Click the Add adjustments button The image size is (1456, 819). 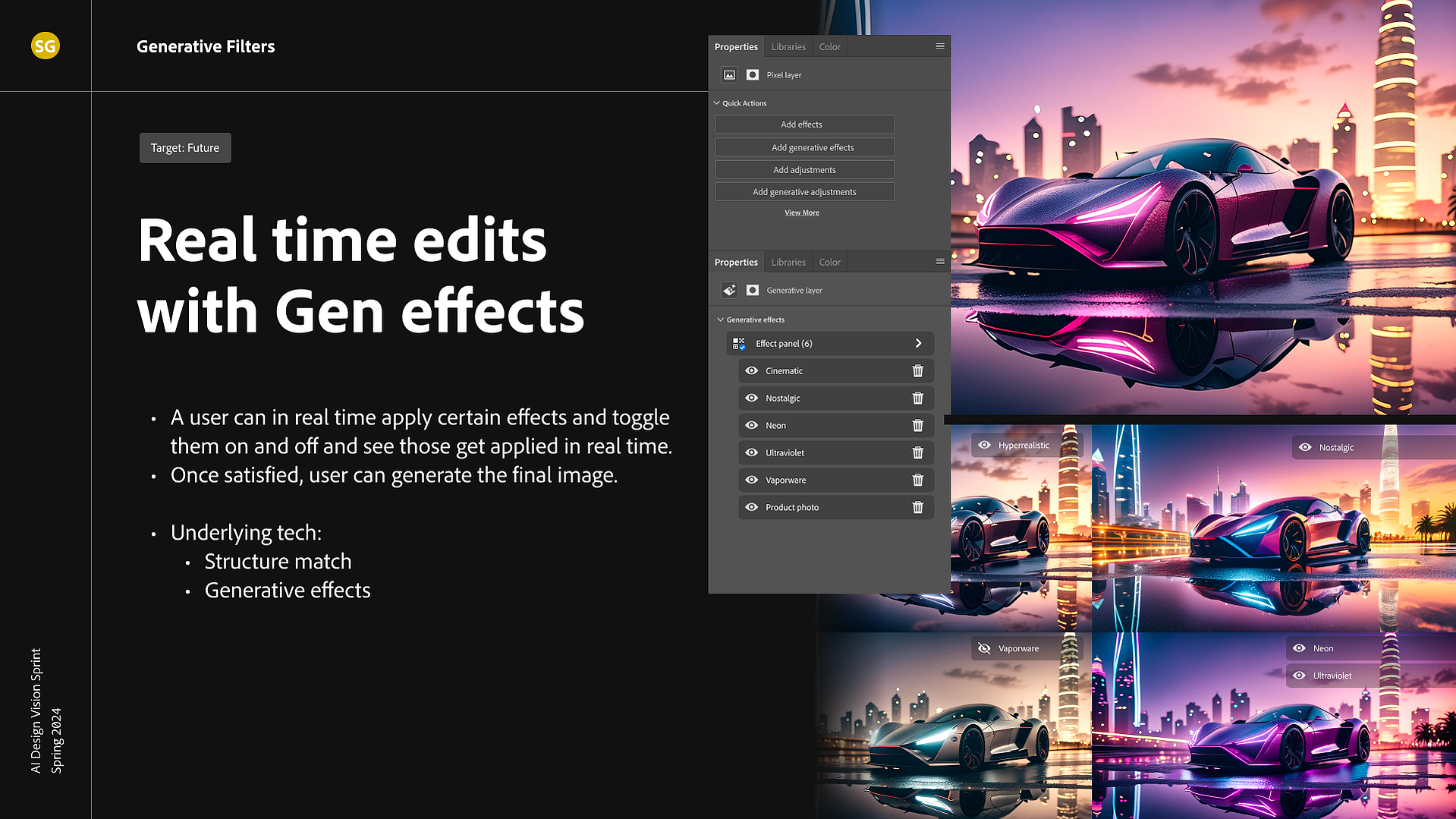(x=804, y=170)
